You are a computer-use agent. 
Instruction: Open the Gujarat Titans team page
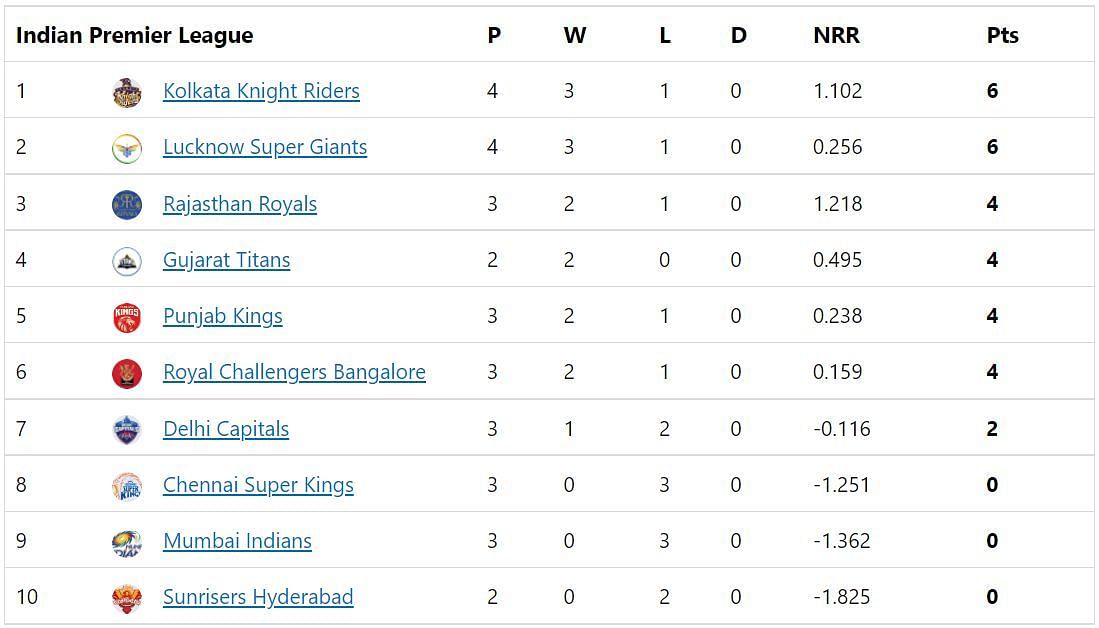tap(226, 260)
